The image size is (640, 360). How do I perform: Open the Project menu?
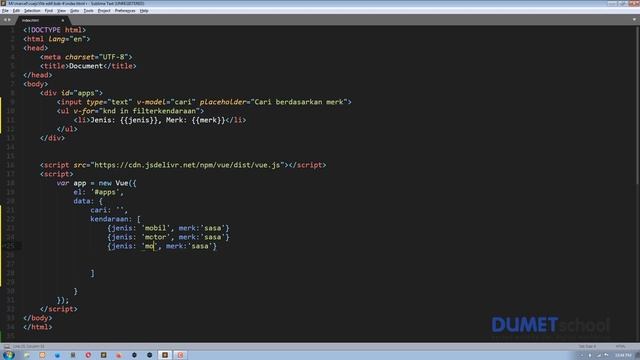(x=104, y=11)
